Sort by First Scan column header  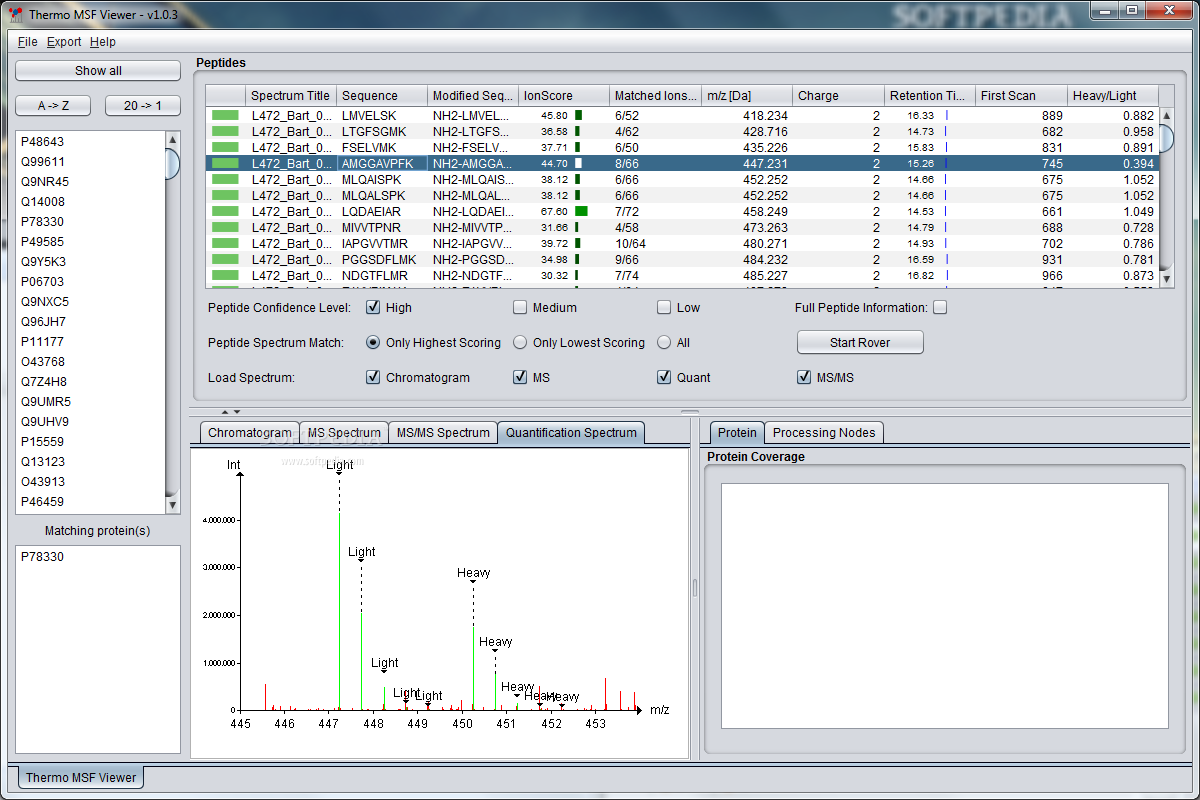1021,96
